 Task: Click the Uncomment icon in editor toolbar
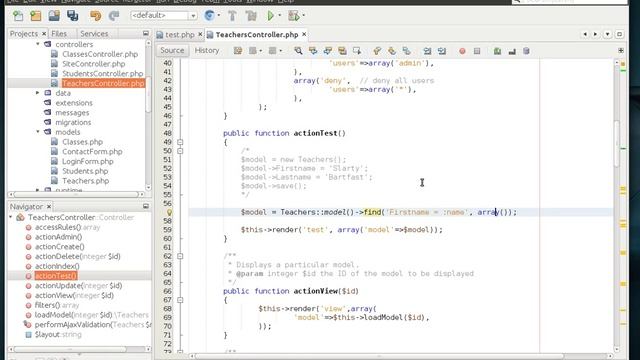pos(512,51)
